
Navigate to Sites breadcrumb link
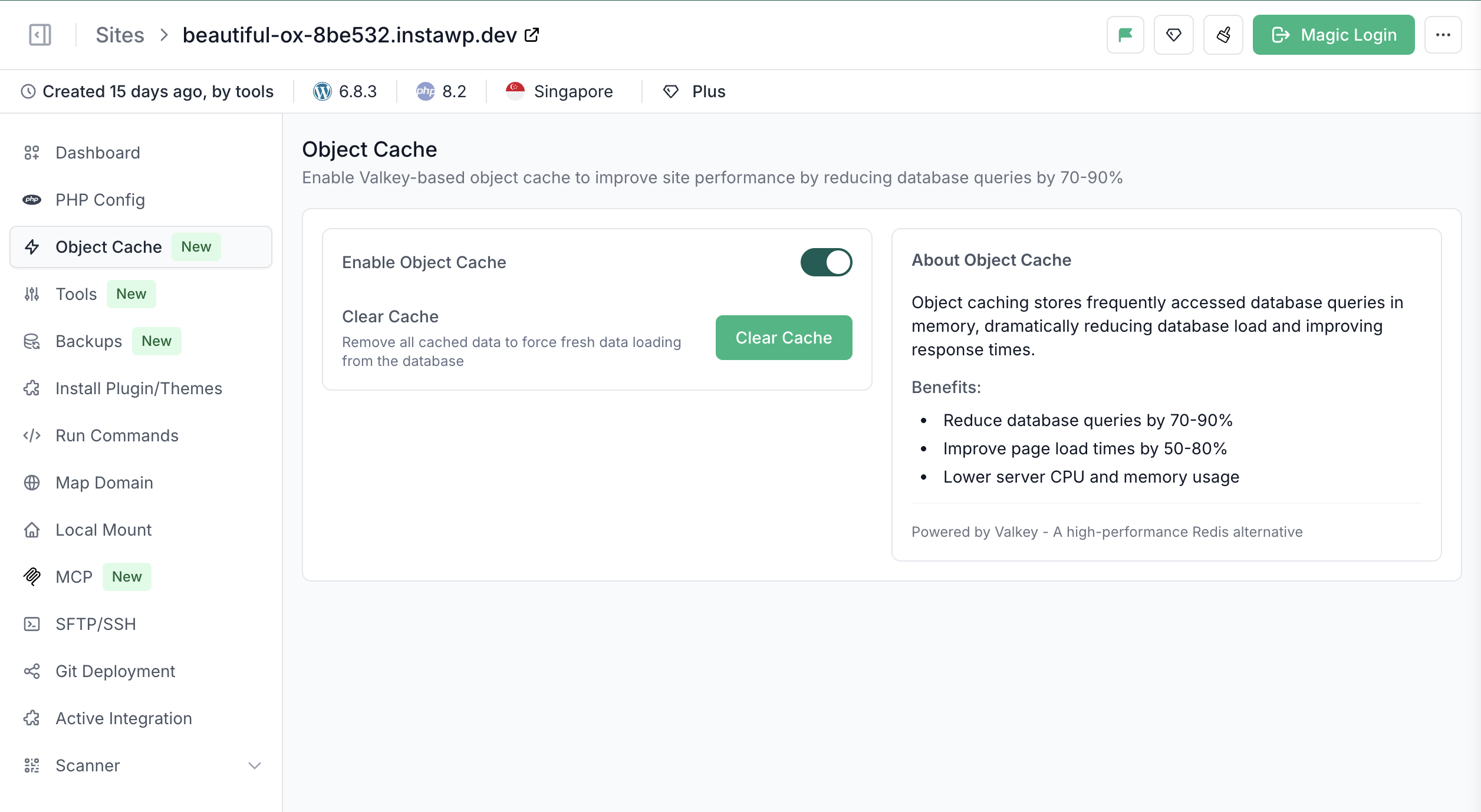pyautogui.click(x=120, y=35)
